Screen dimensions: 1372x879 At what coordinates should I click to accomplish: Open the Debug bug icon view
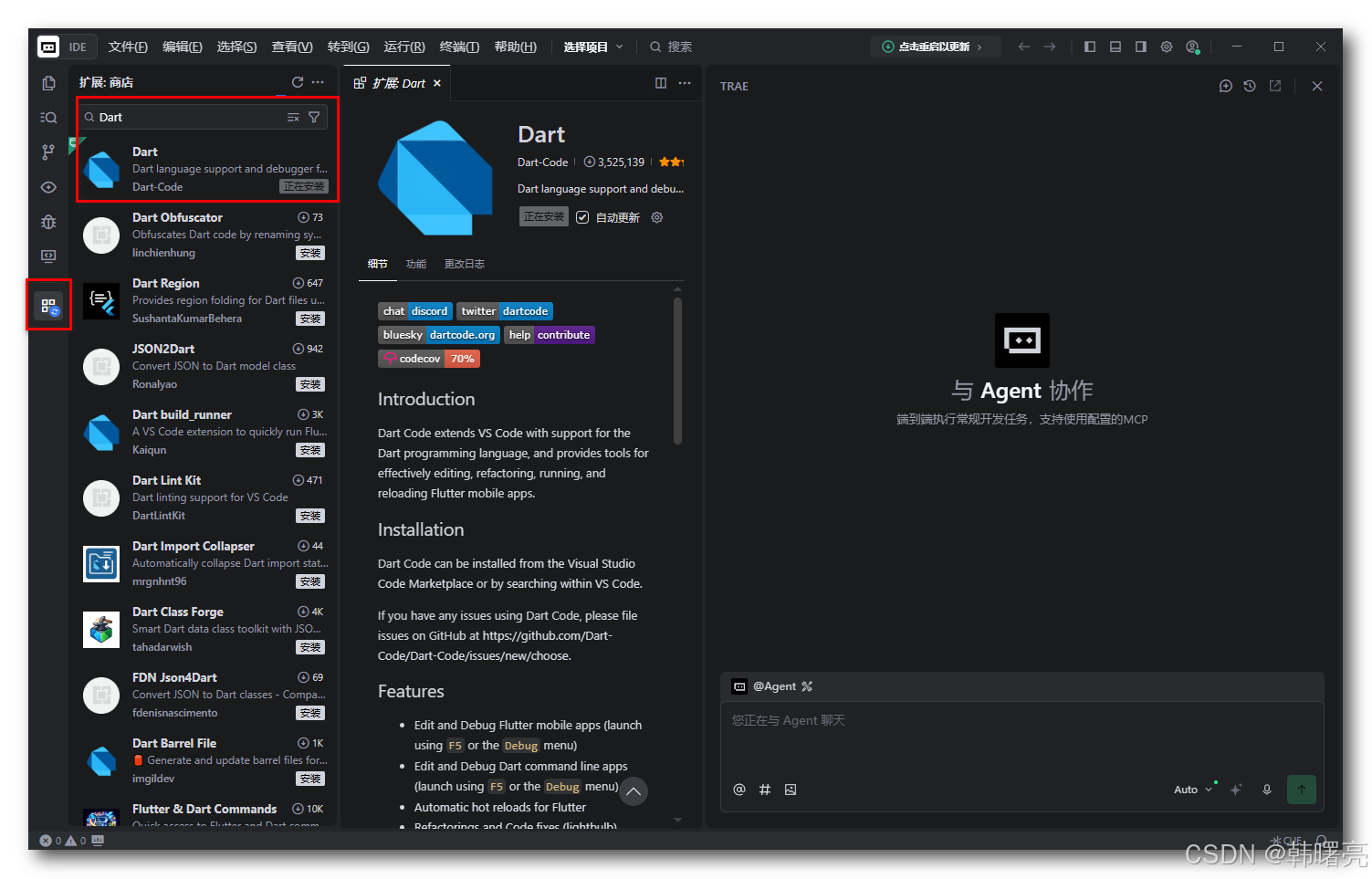click(x=48, y=222)
